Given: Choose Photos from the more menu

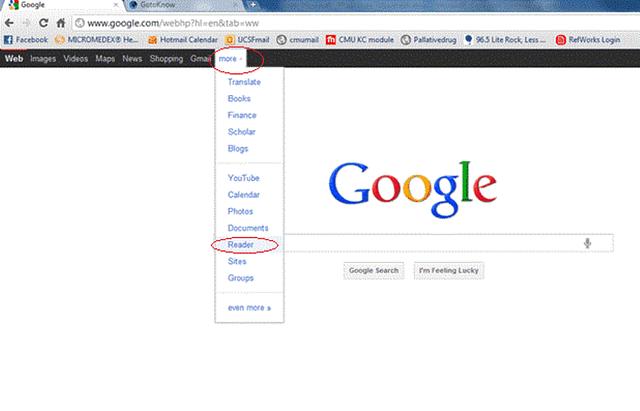Looking at the screenshot, I should point(240,211).
